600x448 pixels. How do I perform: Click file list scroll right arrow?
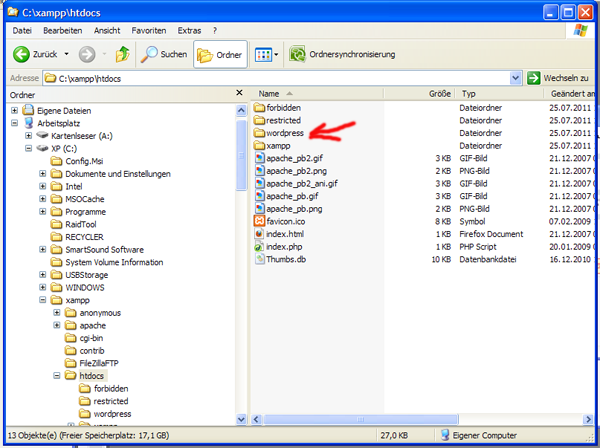588,419
